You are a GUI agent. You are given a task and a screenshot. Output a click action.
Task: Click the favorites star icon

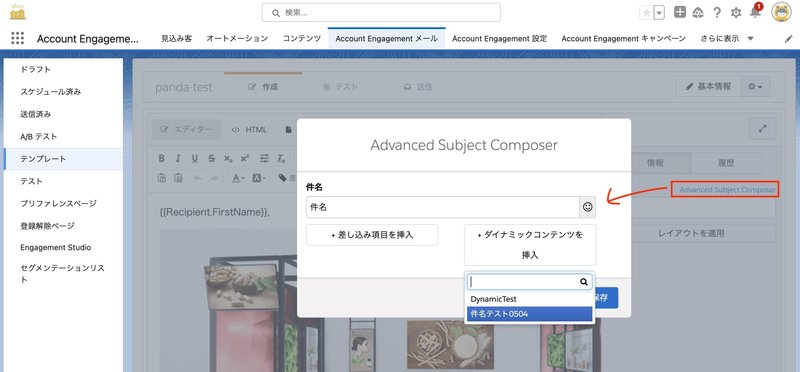[646, 13]
